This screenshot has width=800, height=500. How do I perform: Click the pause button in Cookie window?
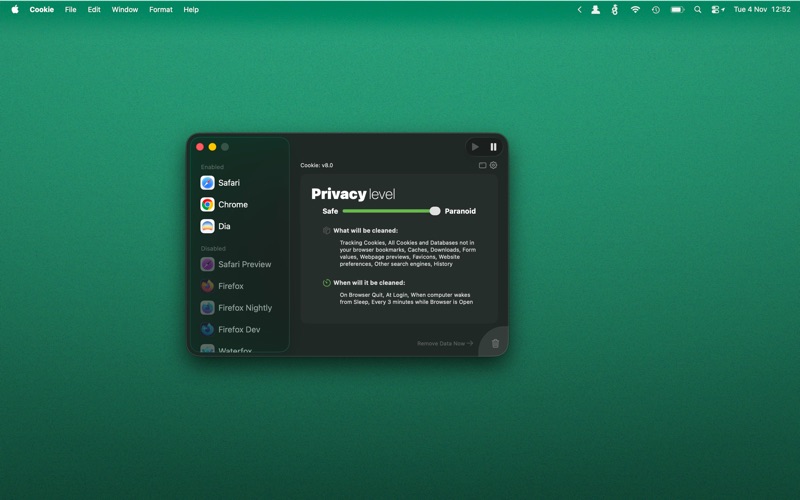click(493, 147)
